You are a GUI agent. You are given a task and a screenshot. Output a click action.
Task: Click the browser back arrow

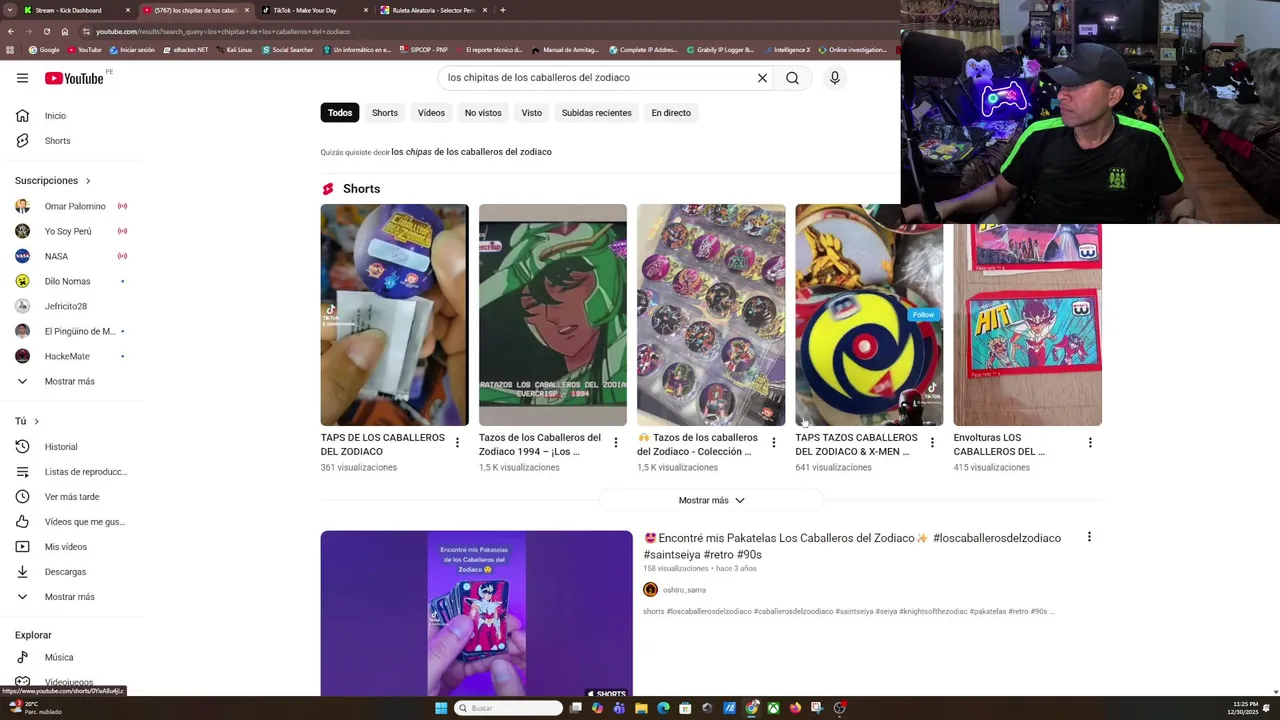[11, 31]
